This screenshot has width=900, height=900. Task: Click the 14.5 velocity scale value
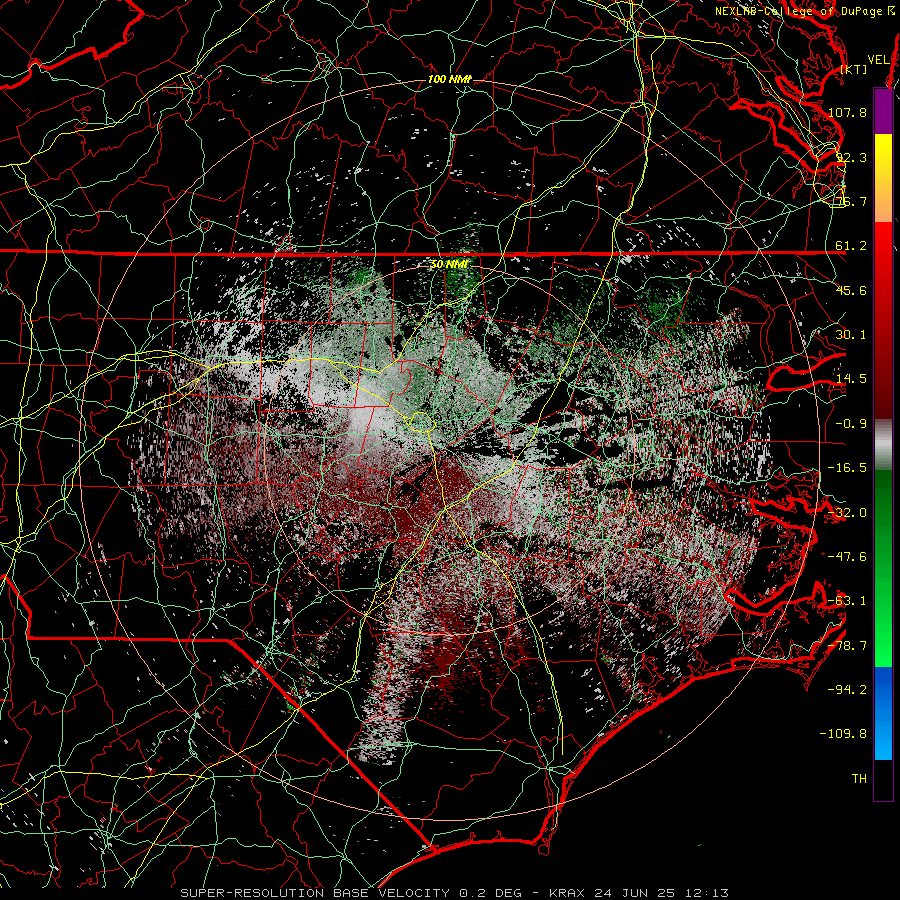pos(851,379)
